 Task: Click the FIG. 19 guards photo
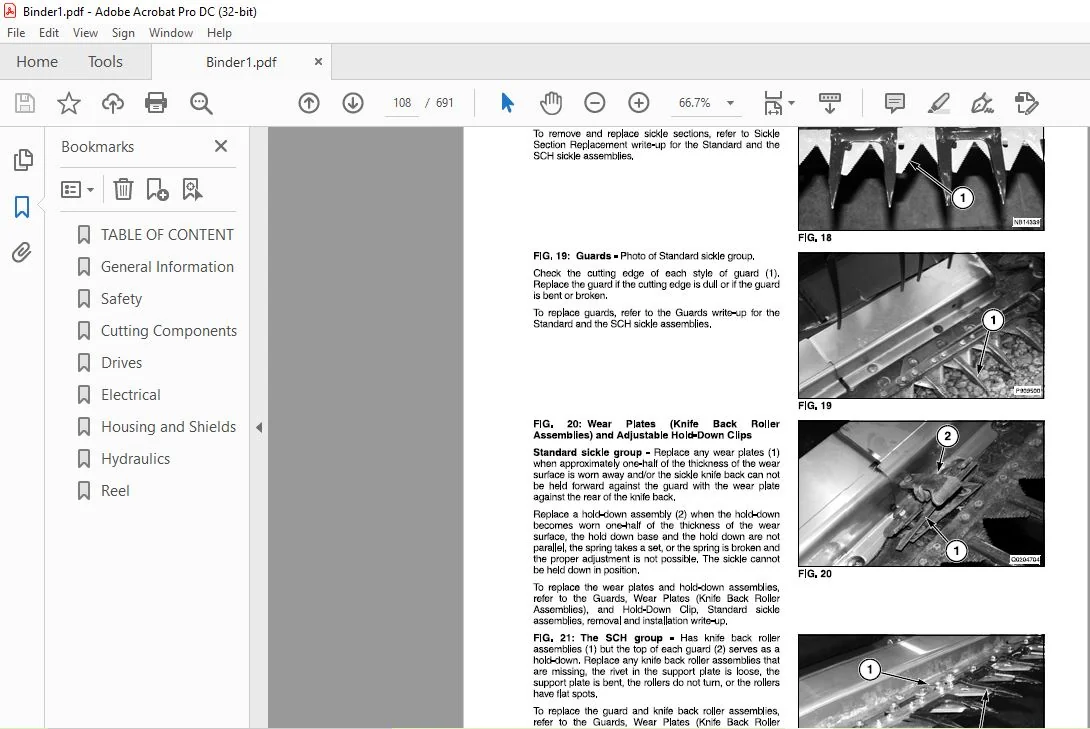921,325
